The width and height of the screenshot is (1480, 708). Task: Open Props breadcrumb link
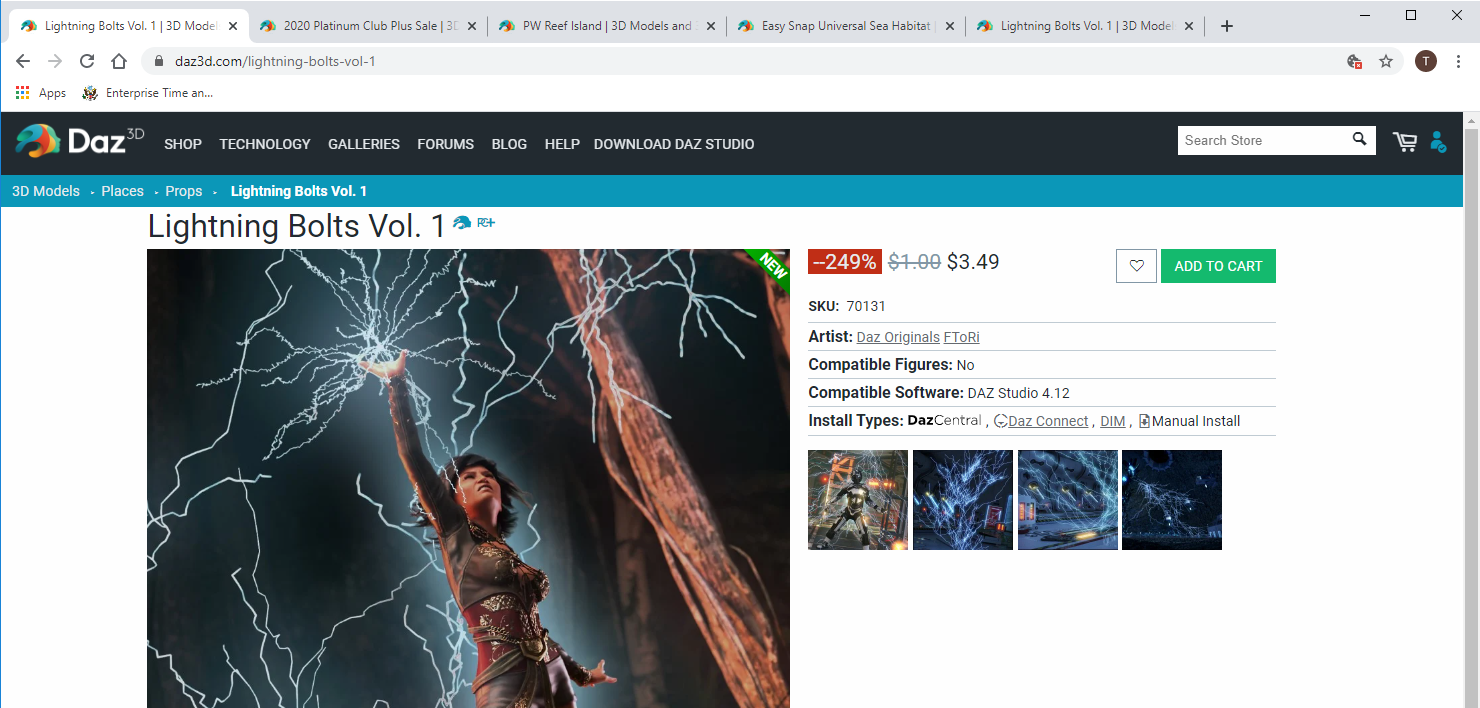click(x=184, y=191)
